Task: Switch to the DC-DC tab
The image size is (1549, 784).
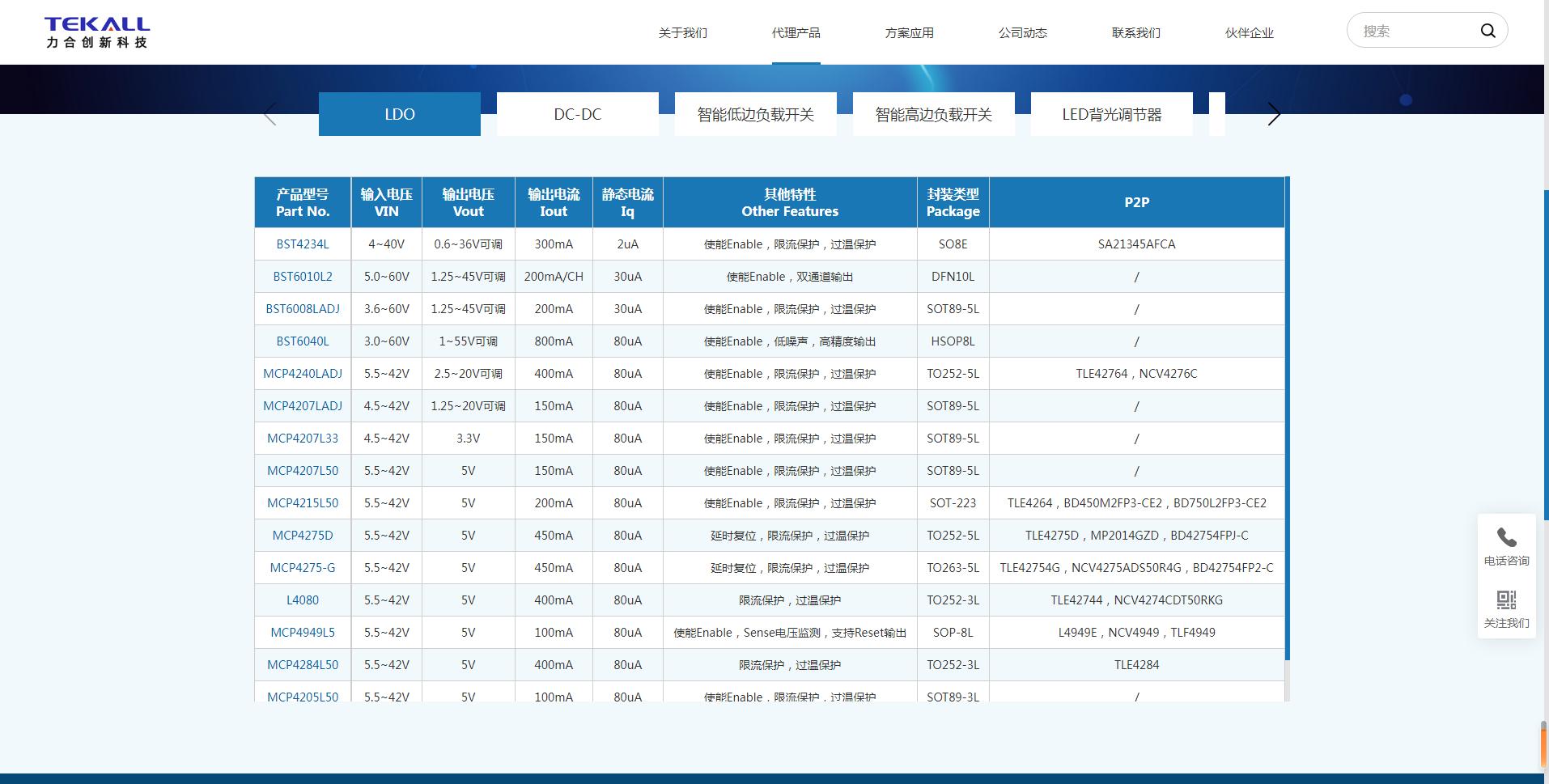Action: pos(578,114)
